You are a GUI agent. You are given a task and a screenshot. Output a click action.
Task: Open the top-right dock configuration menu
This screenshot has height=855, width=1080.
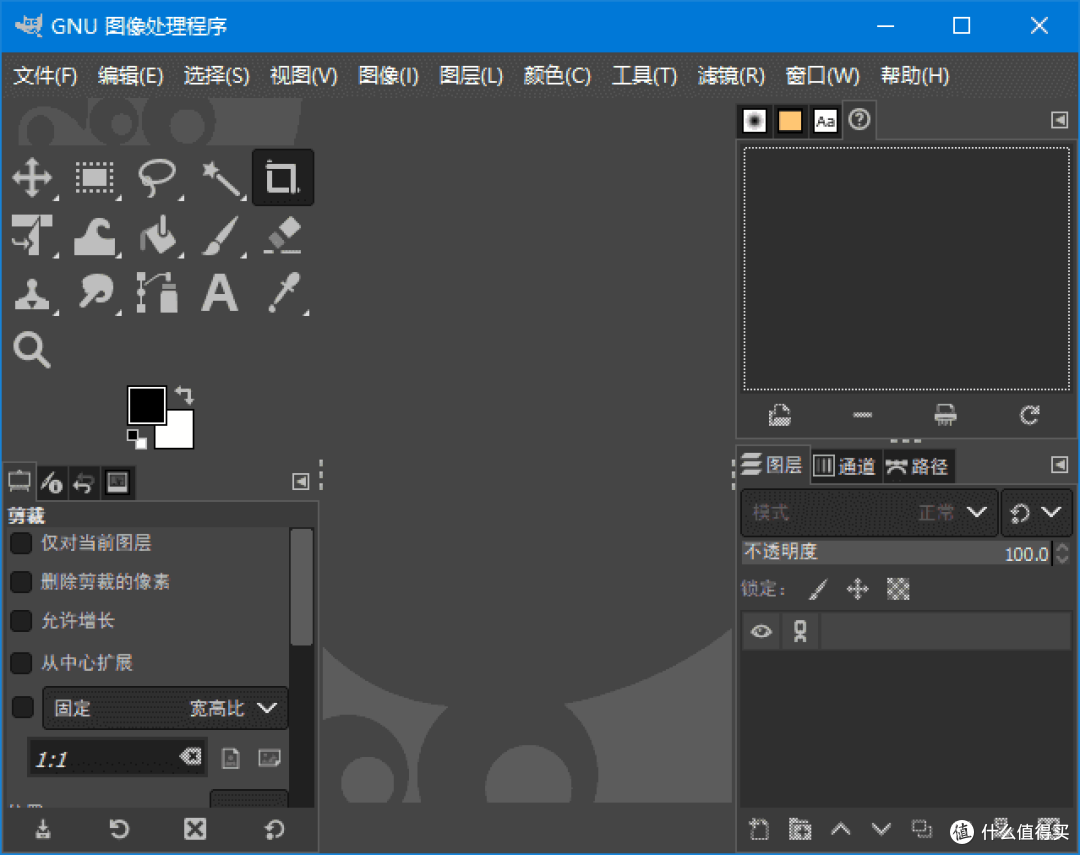click(1059, 120)
